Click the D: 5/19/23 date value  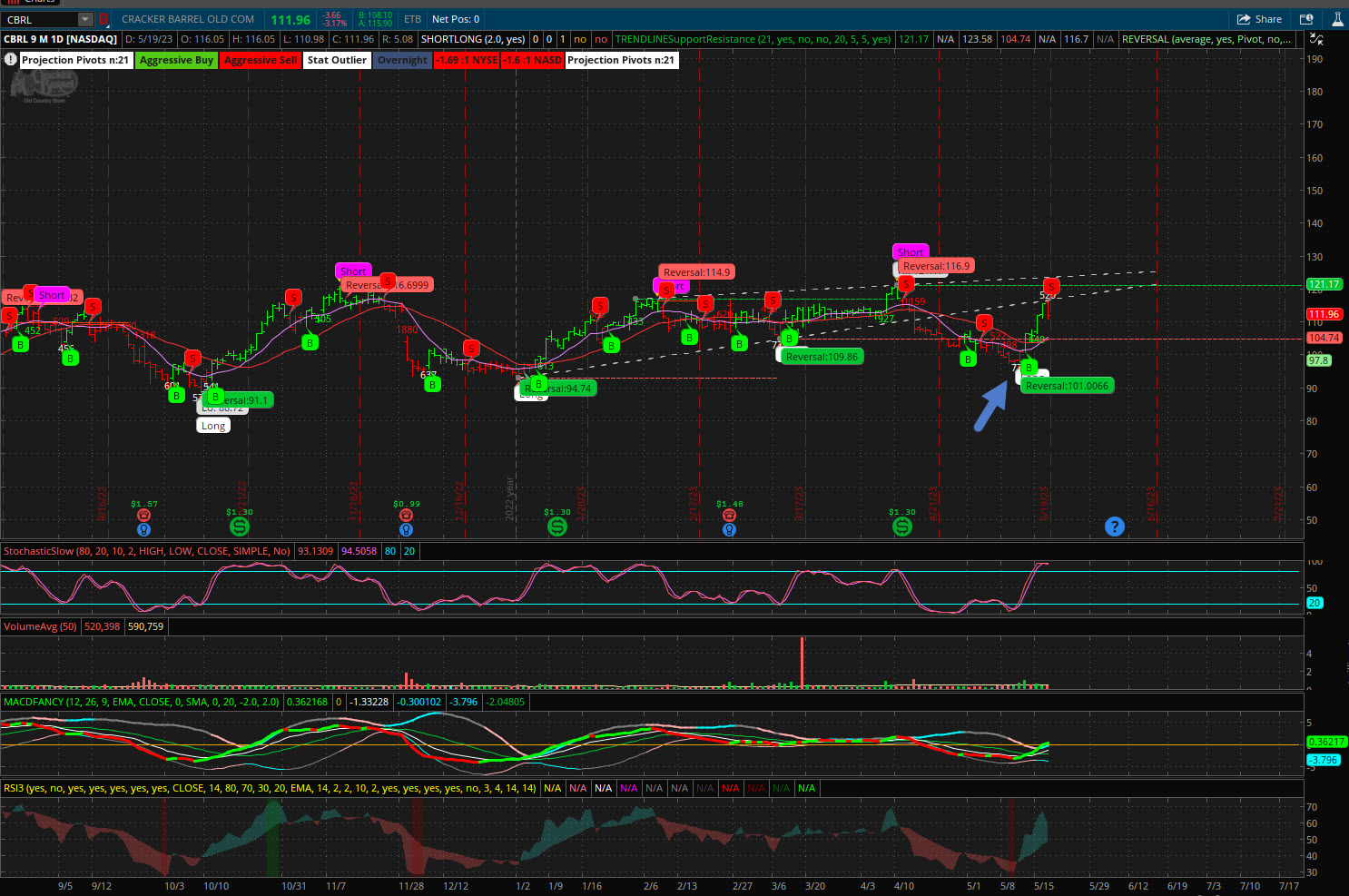(x=149, y=39)
